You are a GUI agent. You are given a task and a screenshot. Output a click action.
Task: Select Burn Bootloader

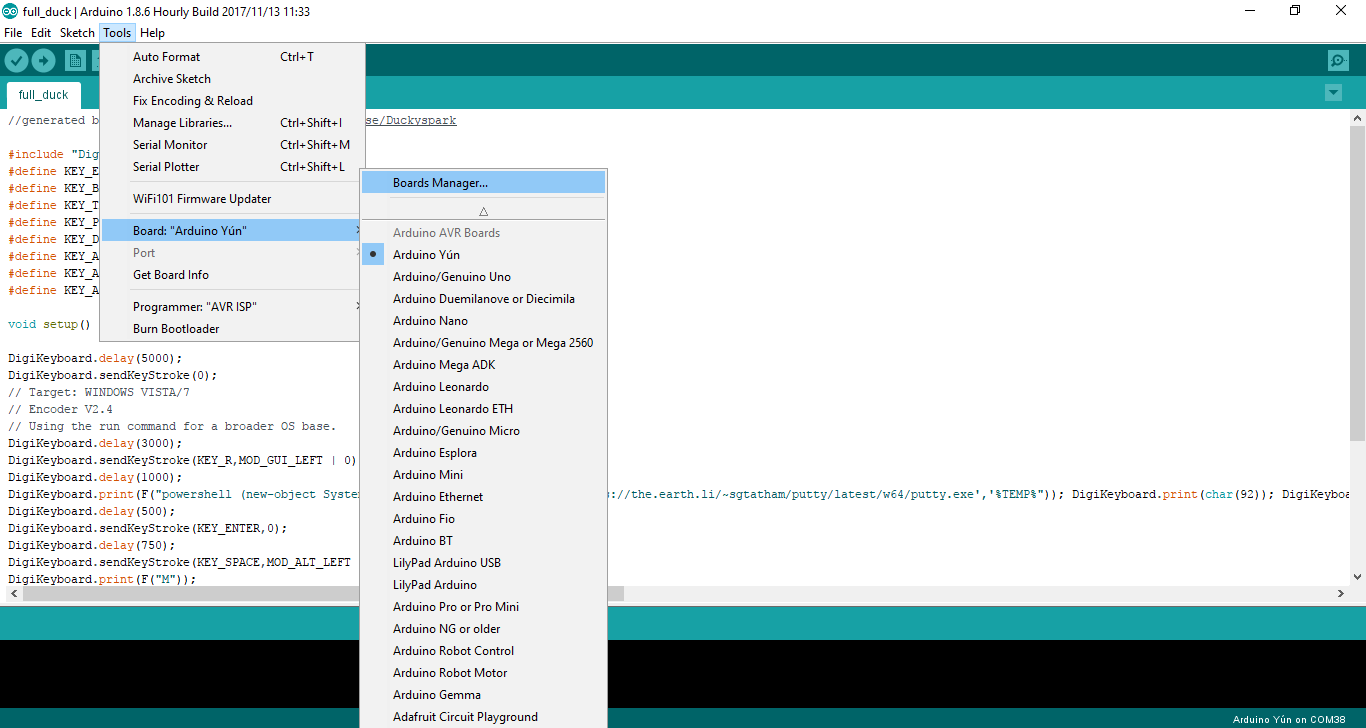pos(232,329)
